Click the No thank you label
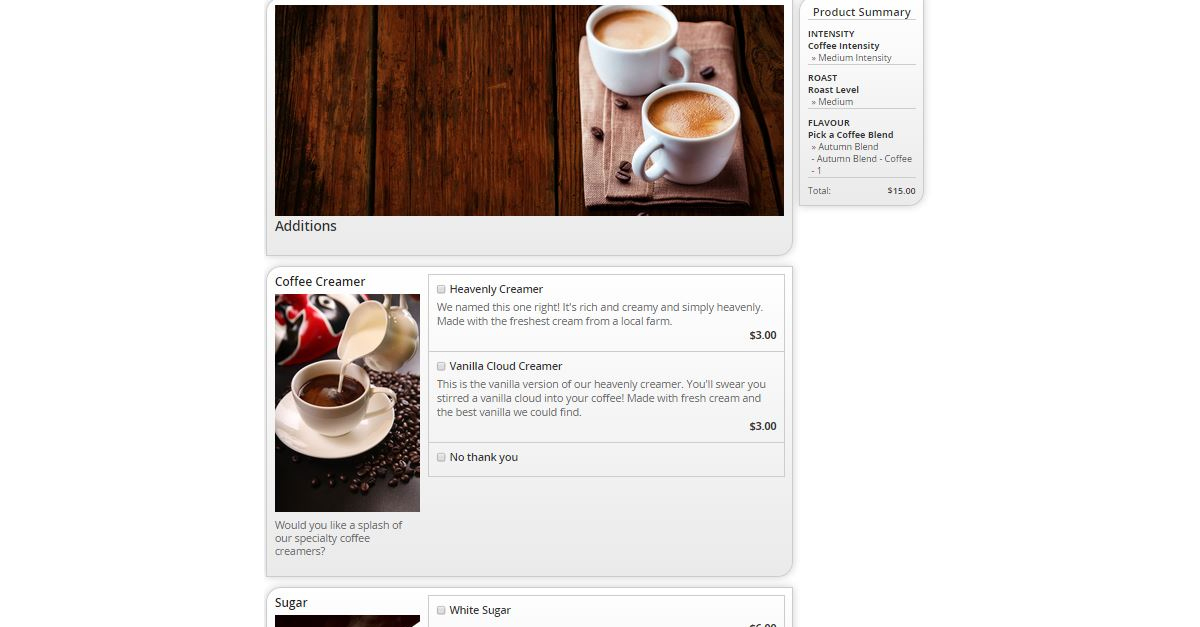This screenshot has width=1200, height=627. [x=484, y=457]
